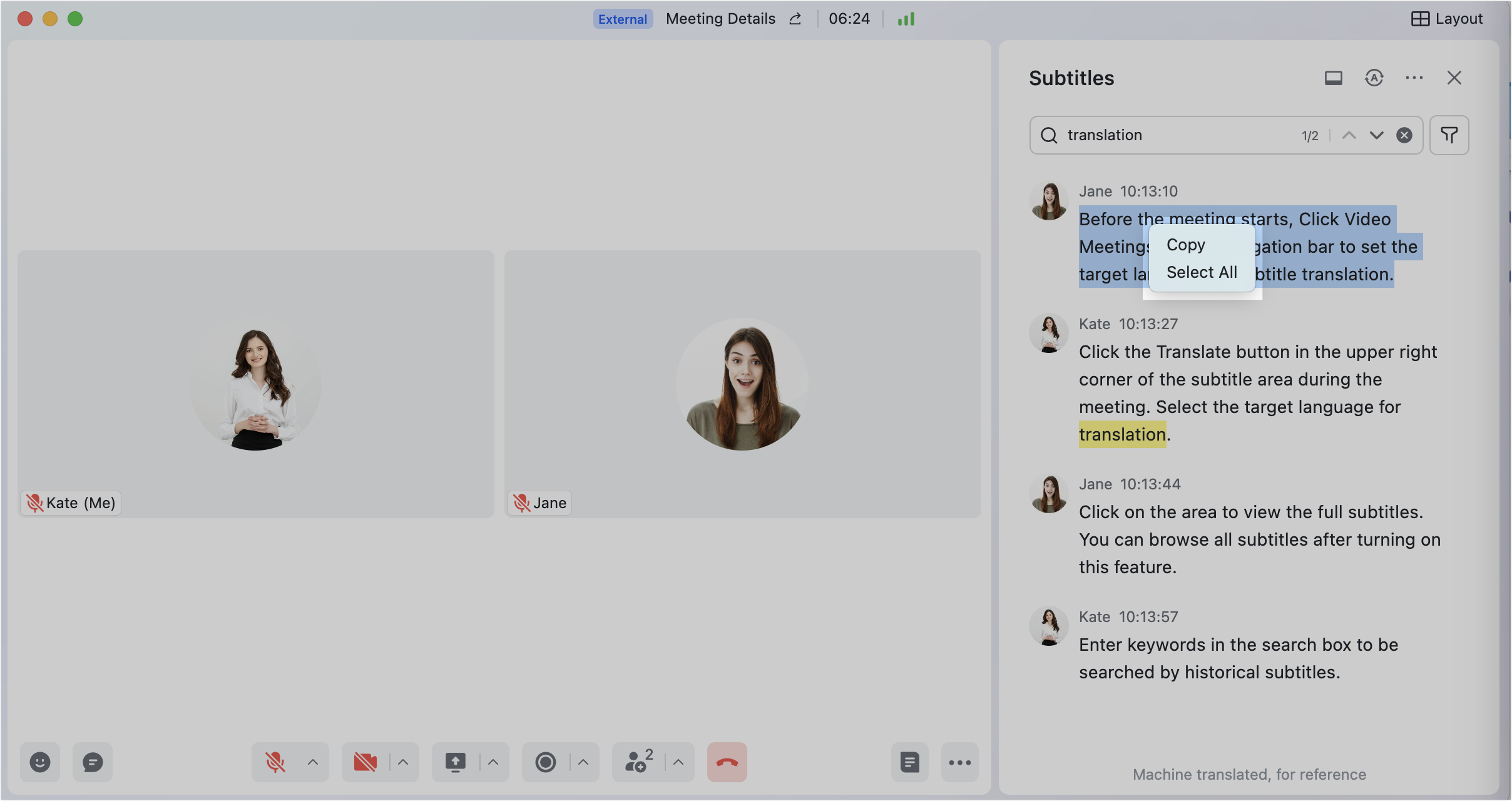
Task: Expand the camera options chevron
Action: pyautogui.click(x=403, y=762)
